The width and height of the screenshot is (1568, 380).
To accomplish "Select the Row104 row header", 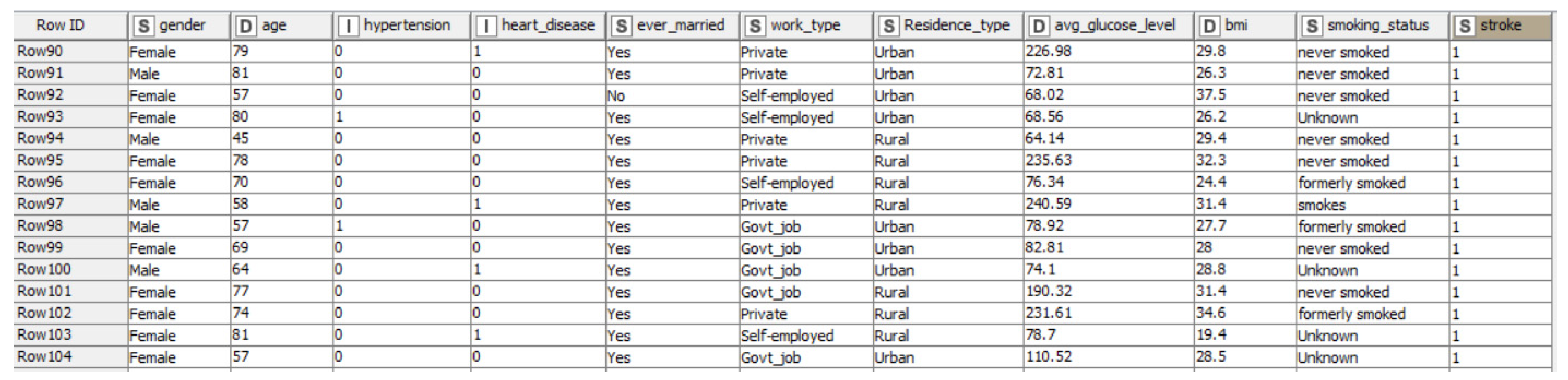I will [x=44, y=356].
